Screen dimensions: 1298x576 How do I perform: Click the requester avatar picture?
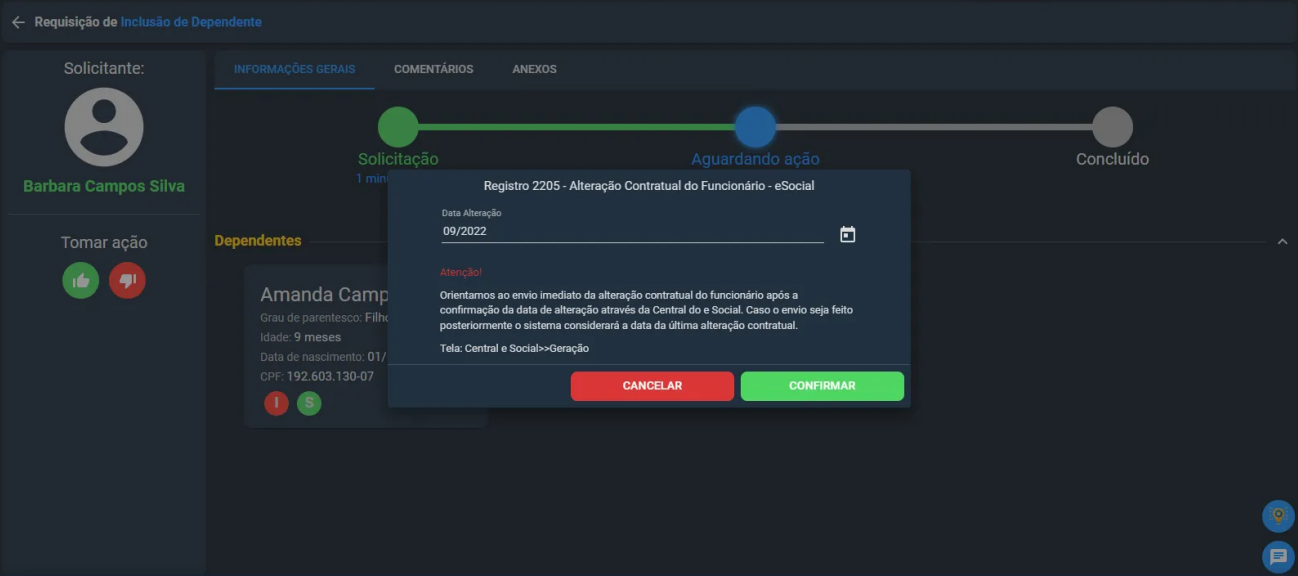point(104,127)
